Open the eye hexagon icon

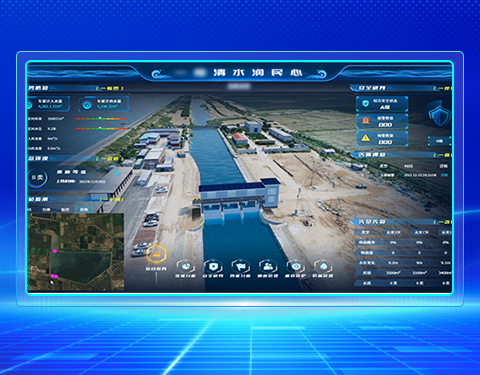pyautogui.click(x=296, y=267)
